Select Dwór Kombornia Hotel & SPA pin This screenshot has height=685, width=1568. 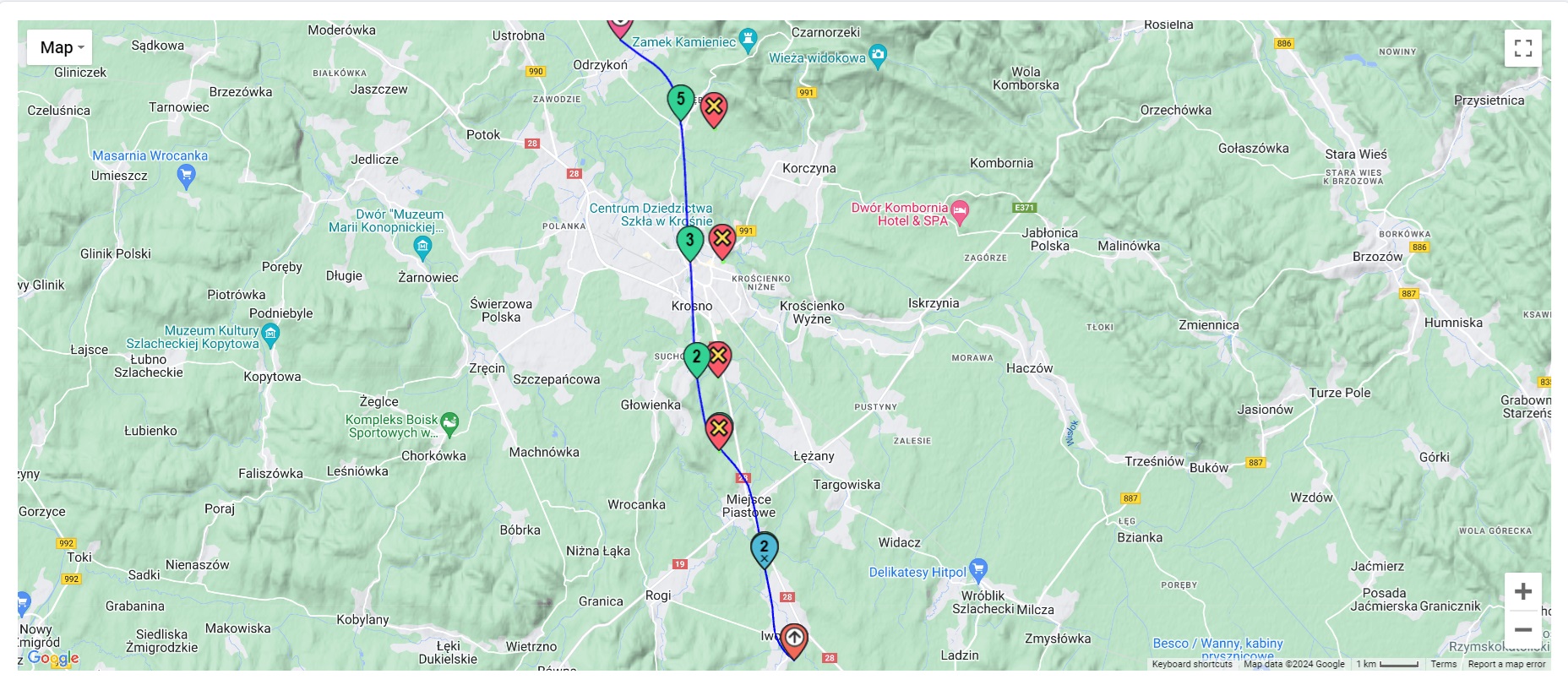coord(959,212)
